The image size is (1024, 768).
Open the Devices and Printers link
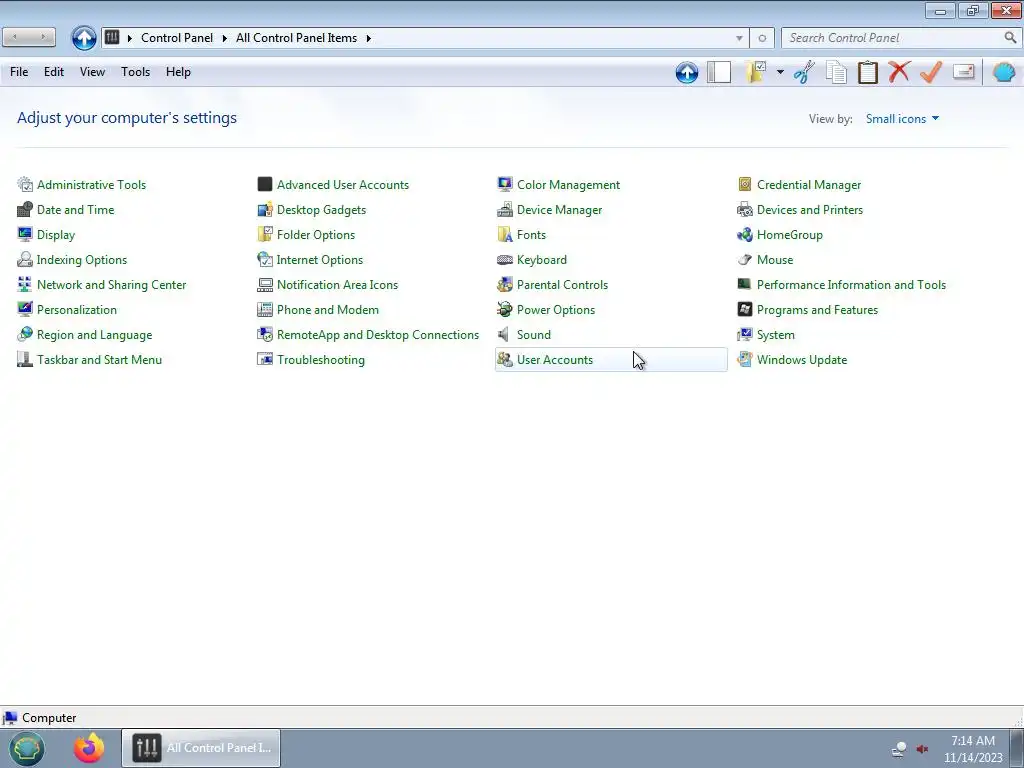click(x=810, y=210)
